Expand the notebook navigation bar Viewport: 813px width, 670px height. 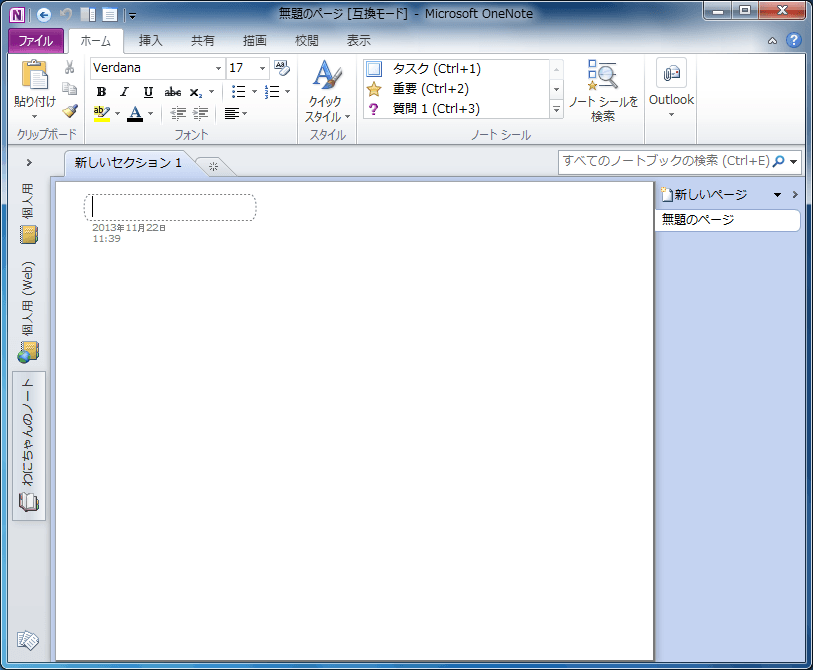coord(29,163)
